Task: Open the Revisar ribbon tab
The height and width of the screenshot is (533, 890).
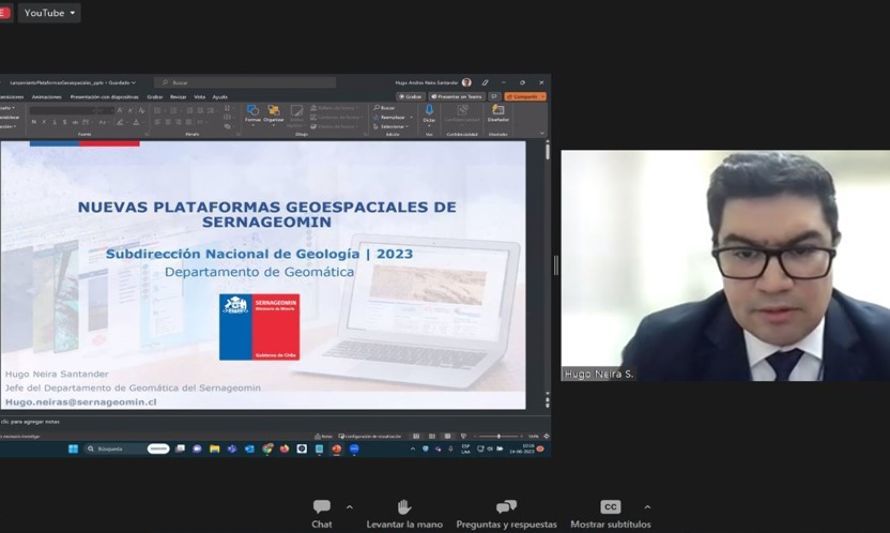Action: 178,97
